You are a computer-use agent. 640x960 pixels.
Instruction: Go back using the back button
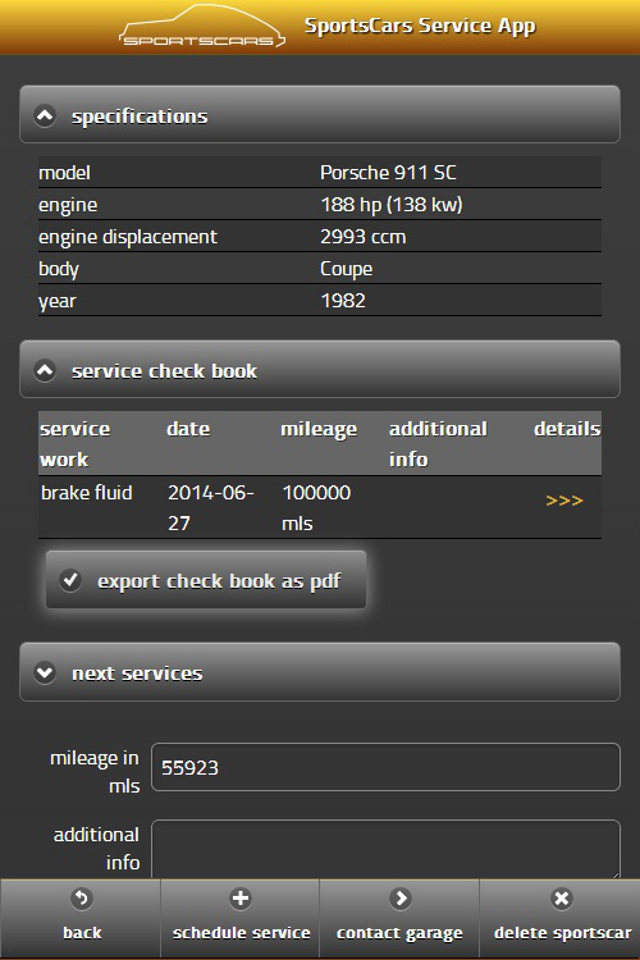[x=80, y=918]
